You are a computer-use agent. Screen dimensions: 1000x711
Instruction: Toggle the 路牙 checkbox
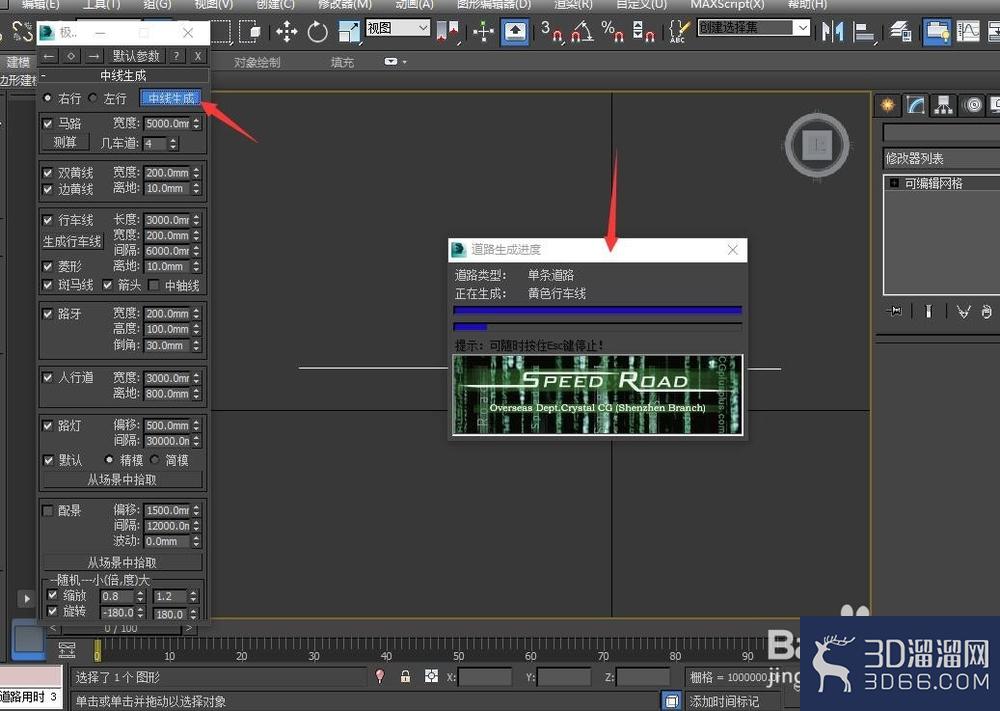[48, 314]
